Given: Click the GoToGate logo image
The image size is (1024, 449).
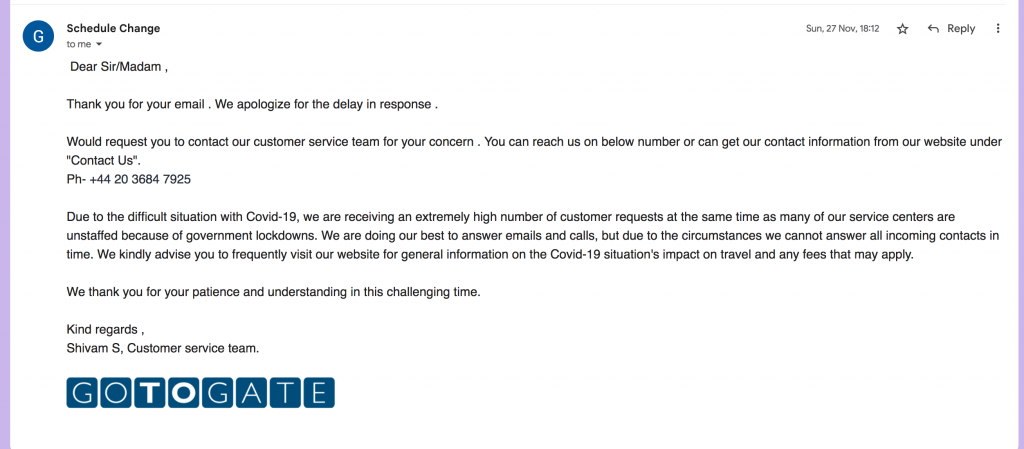Looking at the screenshot, I should click(200, 393).
